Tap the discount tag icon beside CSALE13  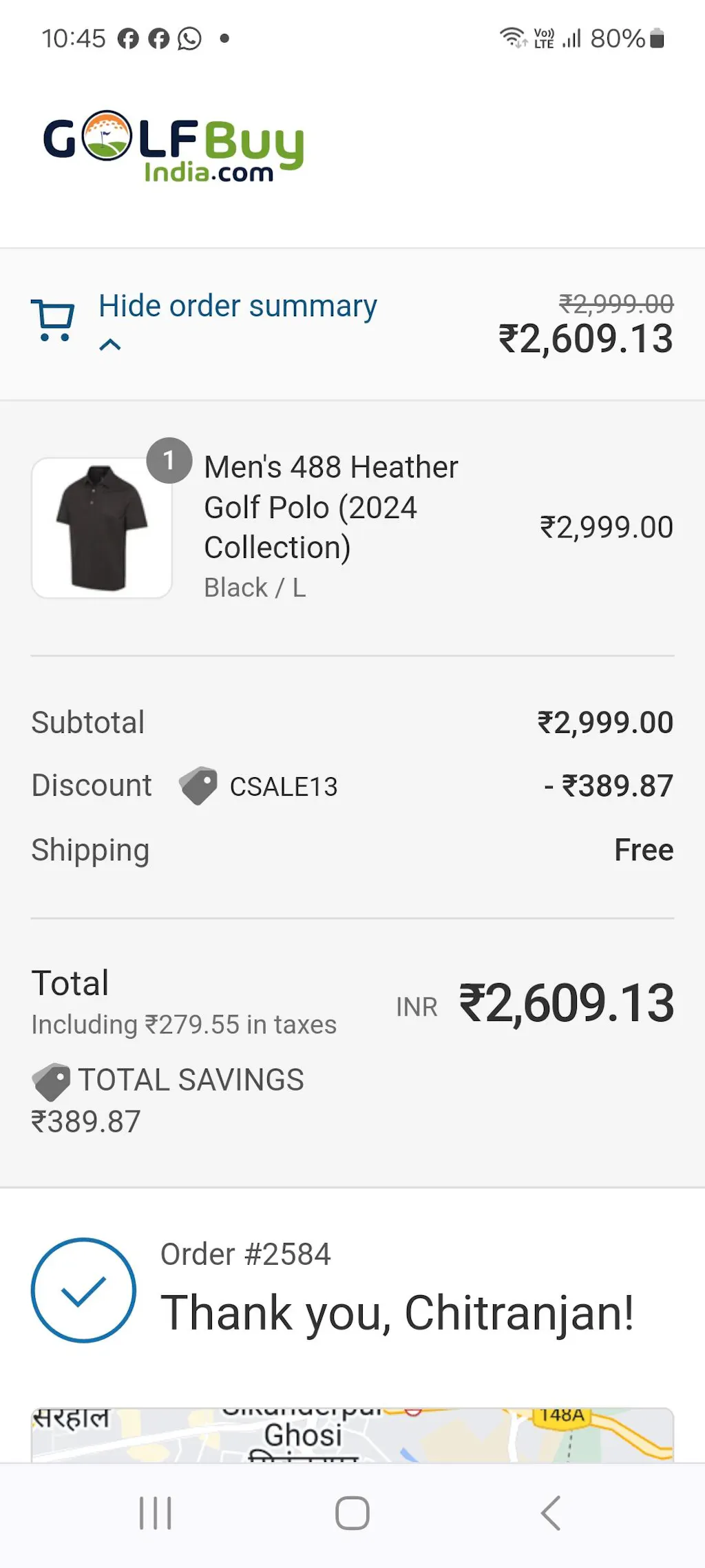click(198, 786)
